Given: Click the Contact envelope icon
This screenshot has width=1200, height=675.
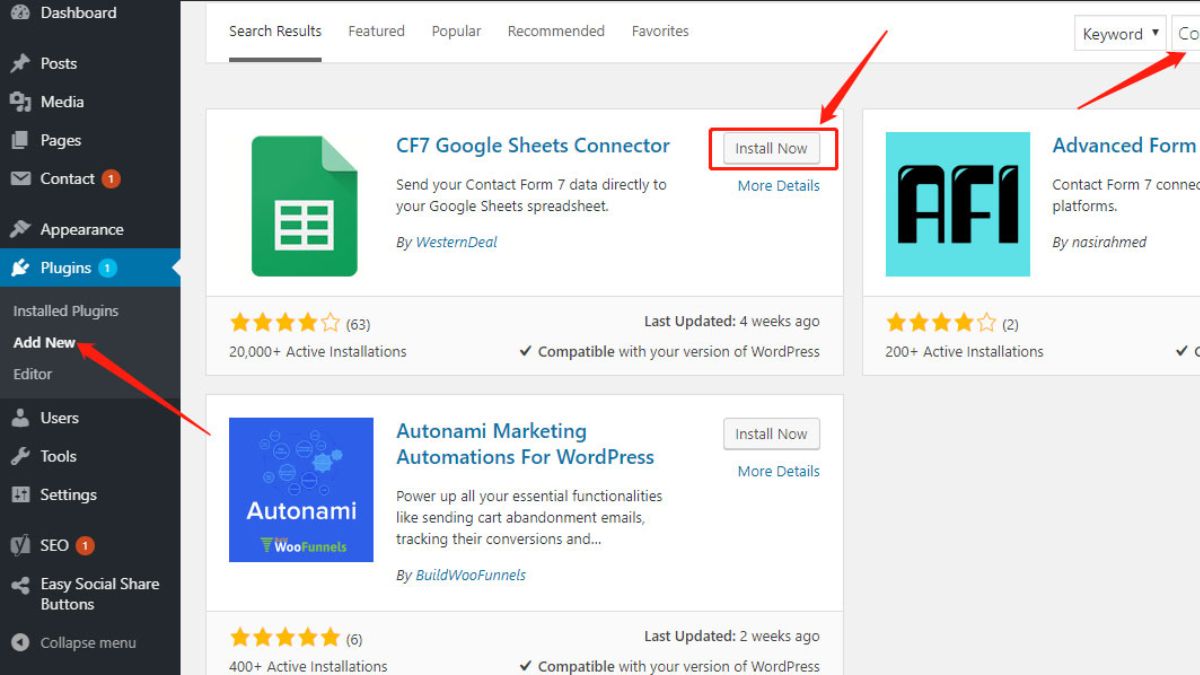Looking at the screenshot, I should 20,179.
